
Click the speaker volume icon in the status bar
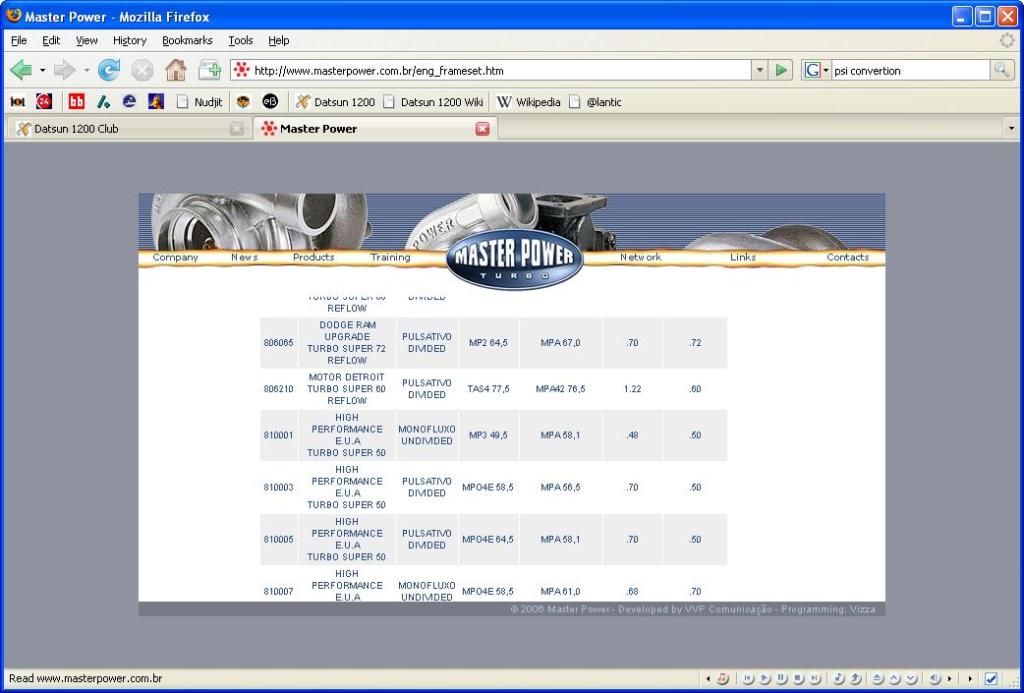click(x=935, y=679)
